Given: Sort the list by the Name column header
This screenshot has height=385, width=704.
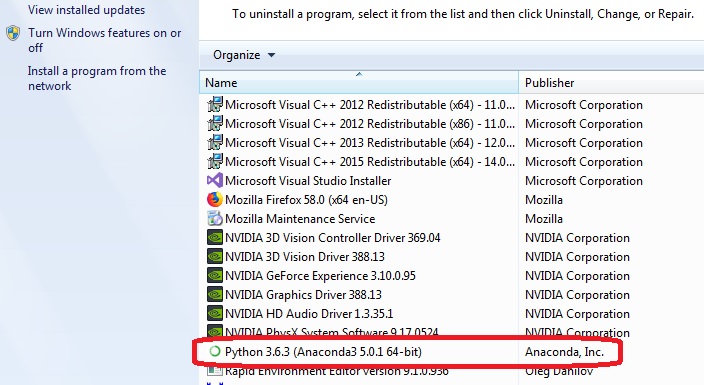Looking at the screenshot, I should 359,83.
